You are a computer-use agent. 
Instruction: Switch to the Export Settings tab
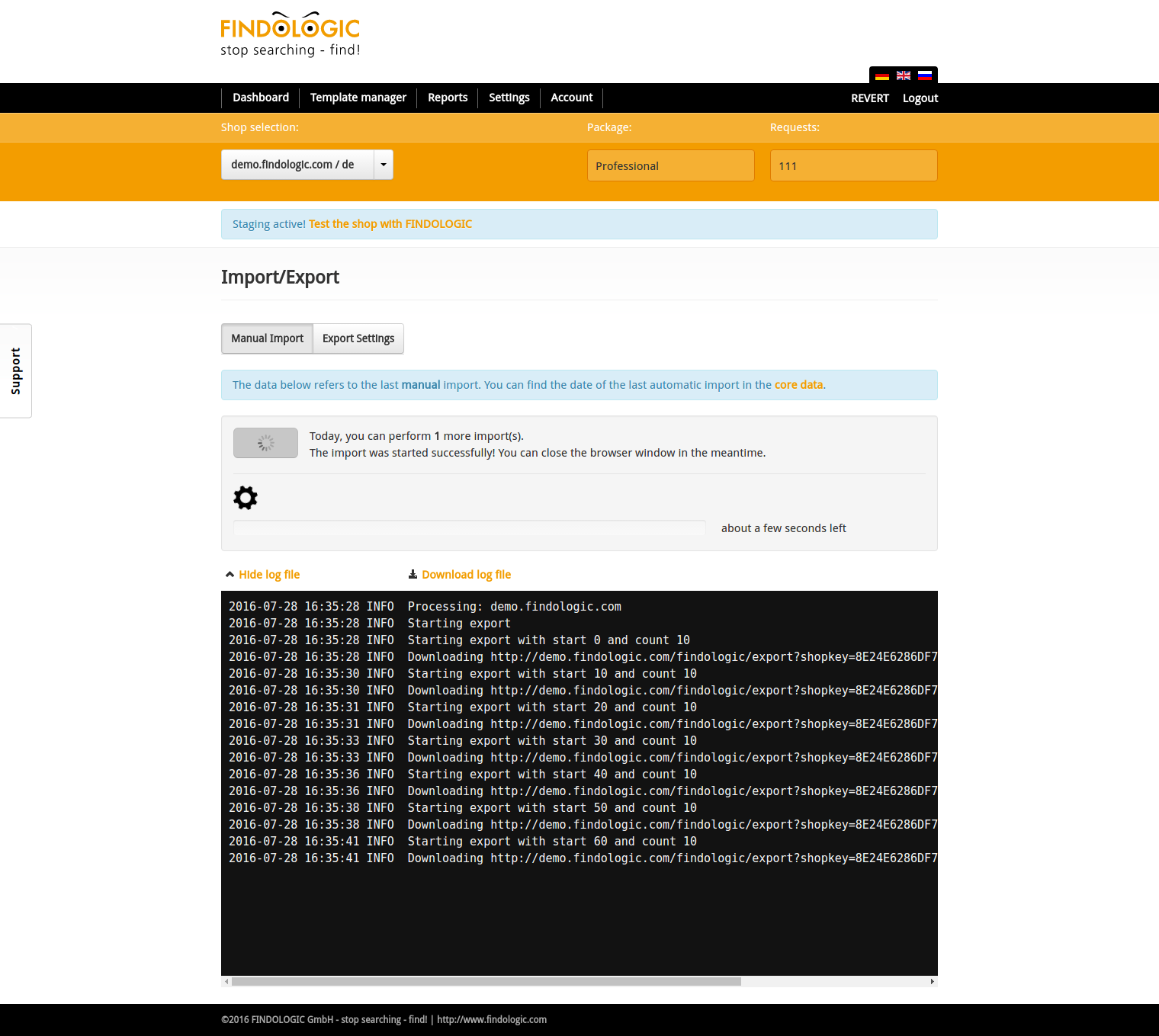click(x=358, y=338)
